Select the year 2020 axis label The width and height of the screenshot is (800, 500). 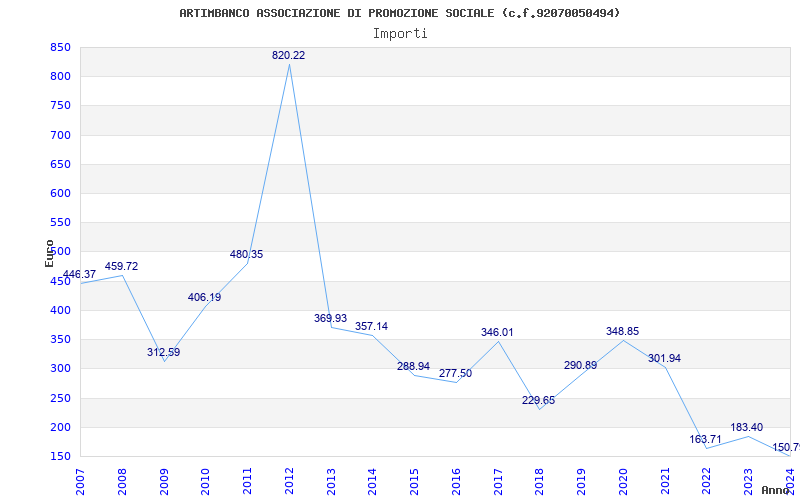623,482
